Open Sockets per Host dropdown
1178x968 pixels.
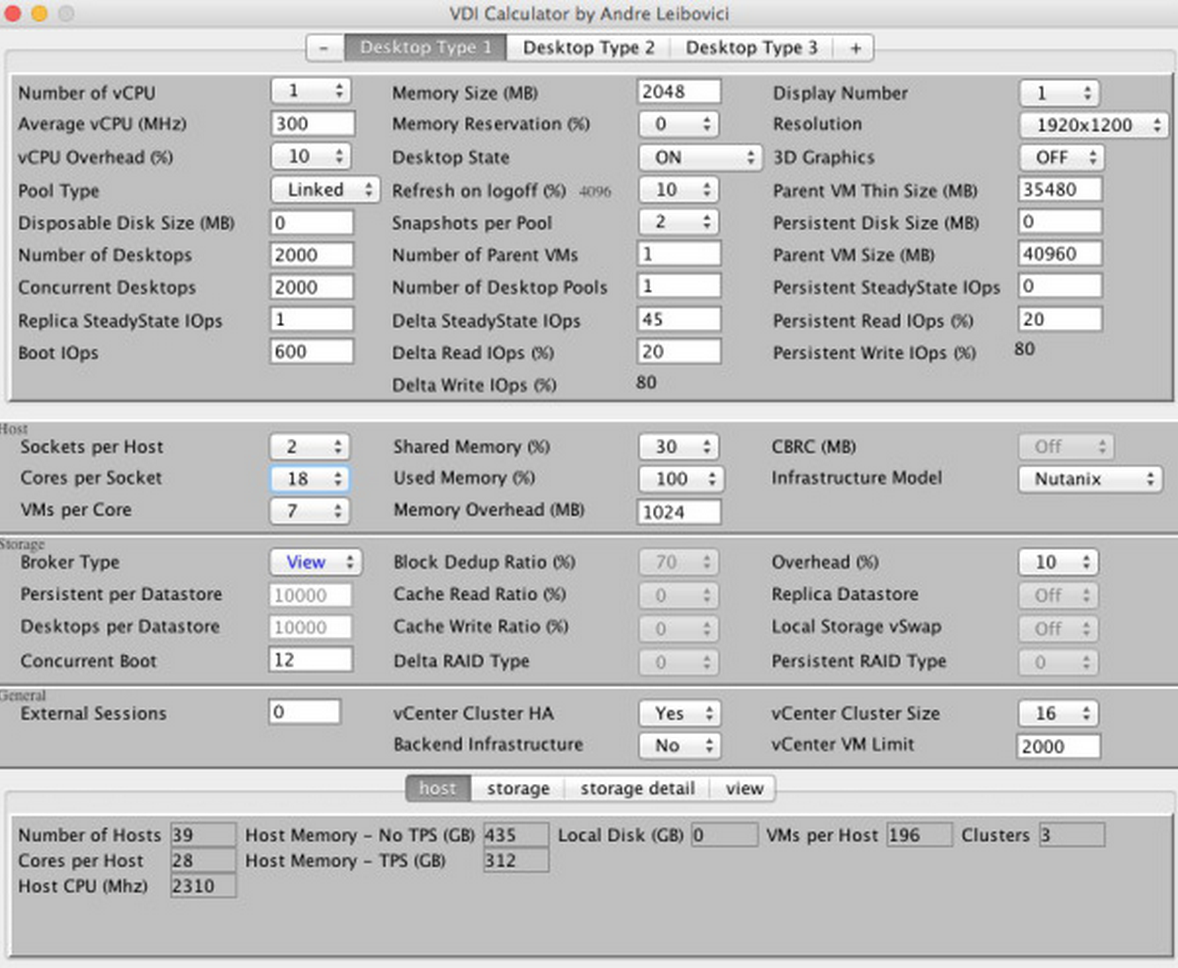310,447
